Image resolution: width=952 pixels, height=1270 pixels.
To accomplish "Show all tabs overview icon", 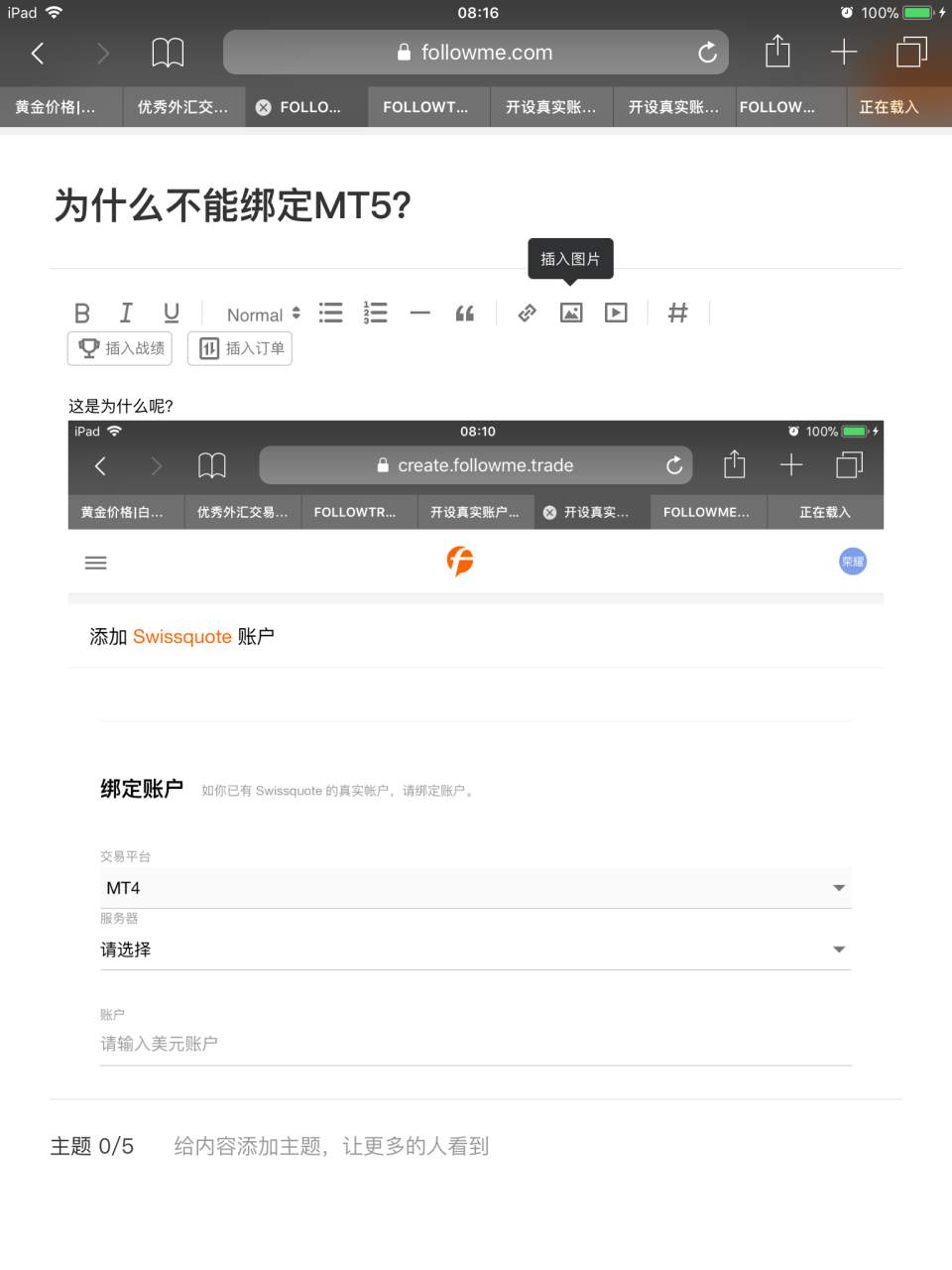I will 911,52.
